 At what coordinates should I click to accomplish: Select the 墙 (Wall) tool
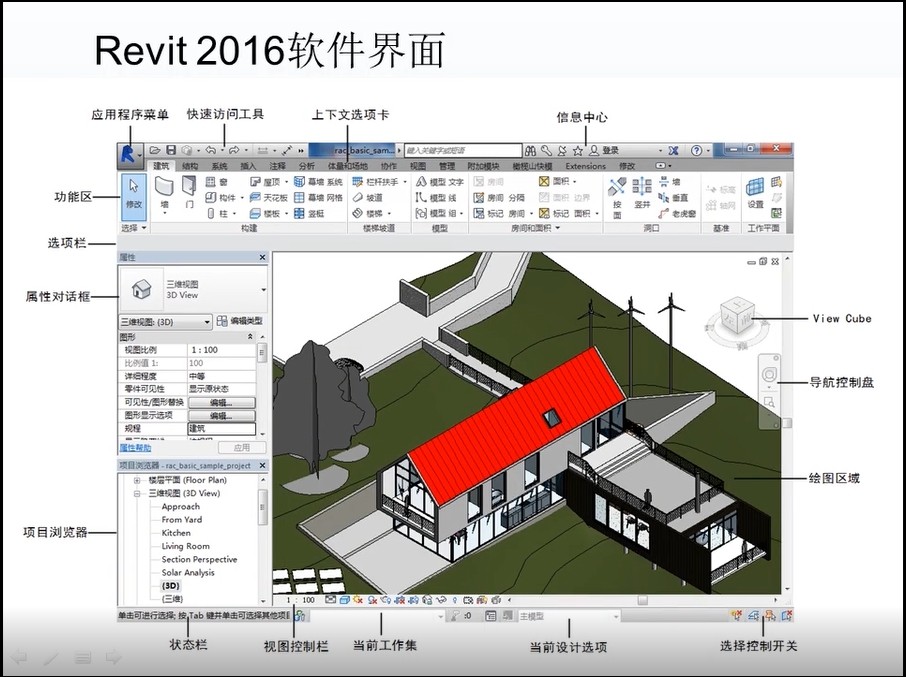click(x=165, y=194)
